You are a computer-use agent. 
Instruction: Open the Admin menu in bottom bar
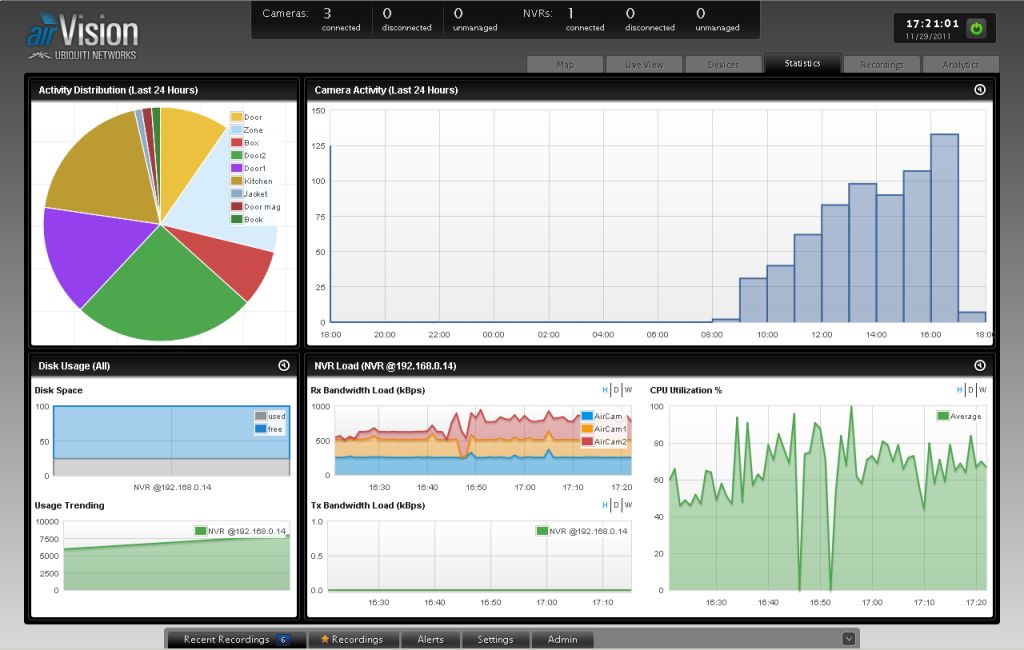pyautogui.click(x=561, y=639)
